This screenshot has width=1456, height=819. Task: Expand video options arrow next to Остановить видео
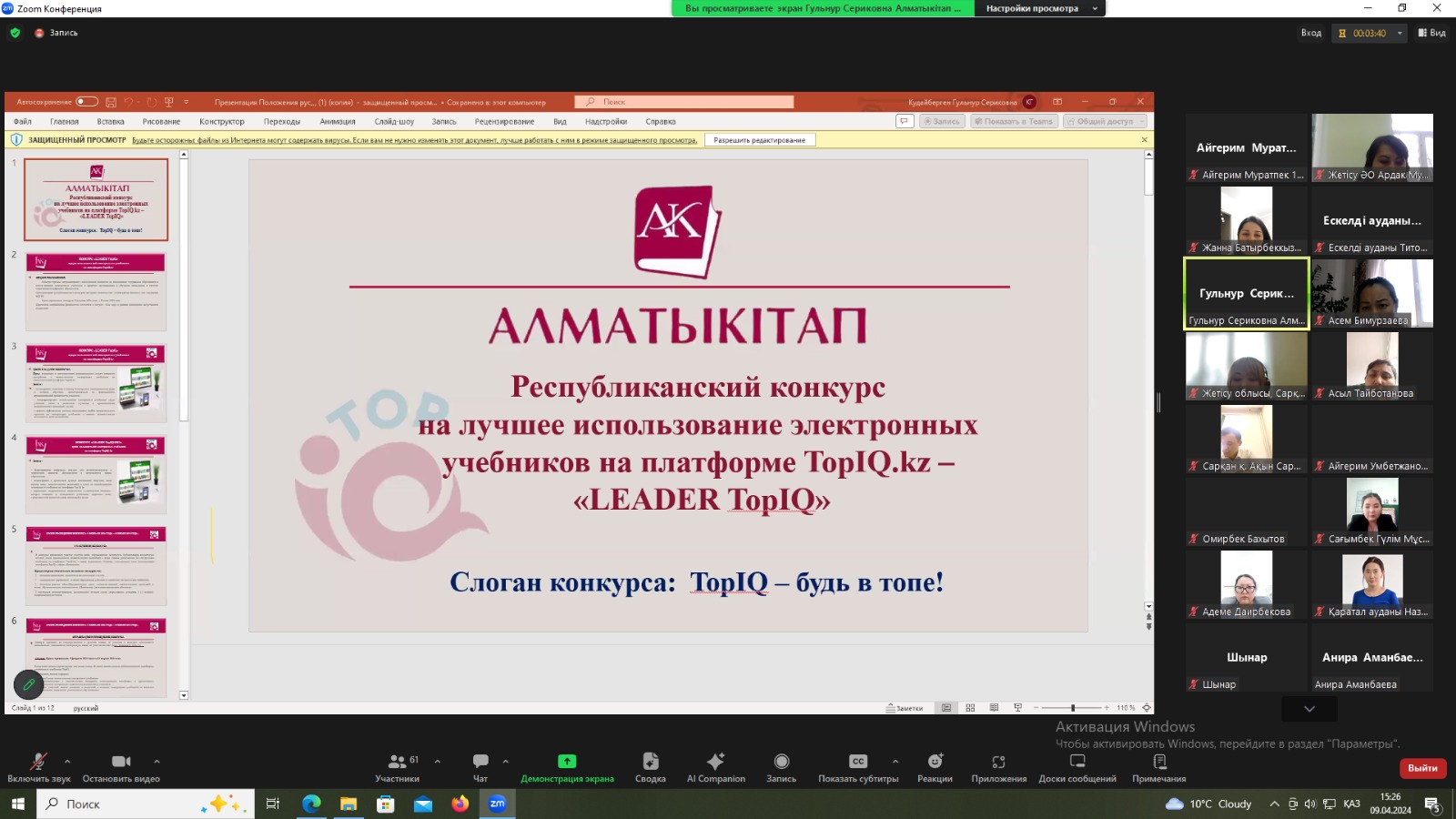click(157, 762)
